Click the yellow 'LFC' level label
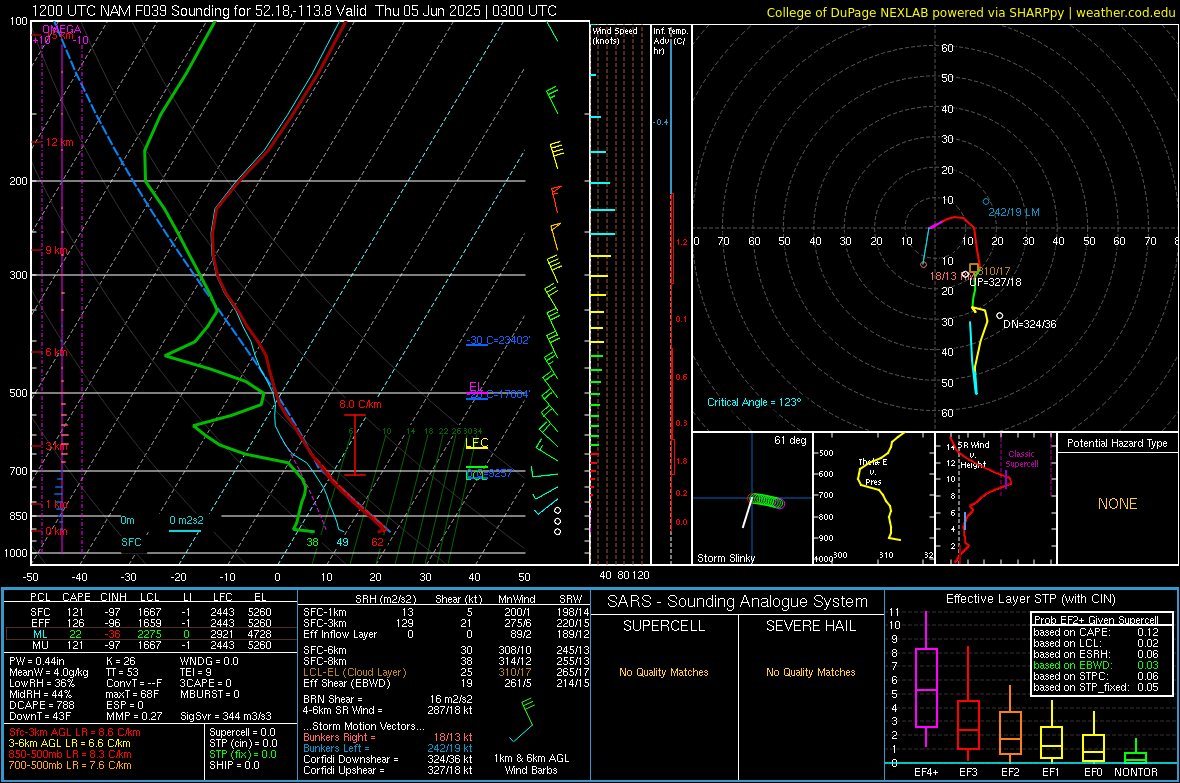 tap(476, 443)
